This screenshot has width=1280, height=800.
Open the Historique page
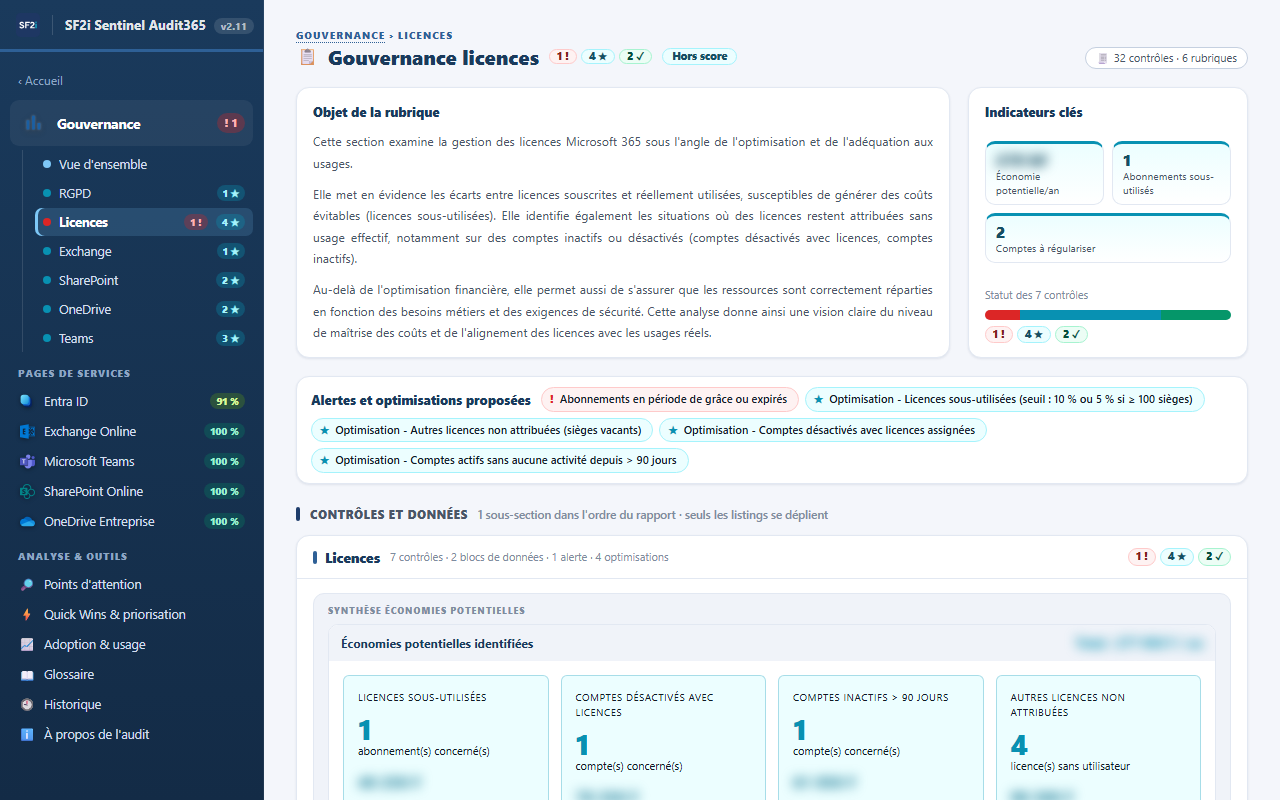tap(132, 704)
